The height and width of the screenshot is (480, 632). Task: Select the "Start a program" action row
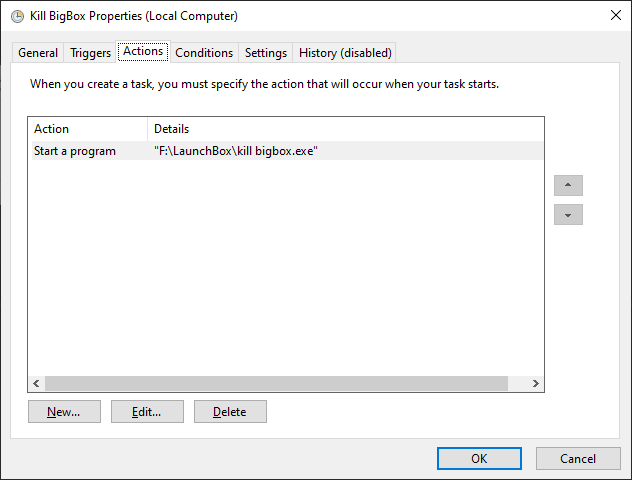287,151
